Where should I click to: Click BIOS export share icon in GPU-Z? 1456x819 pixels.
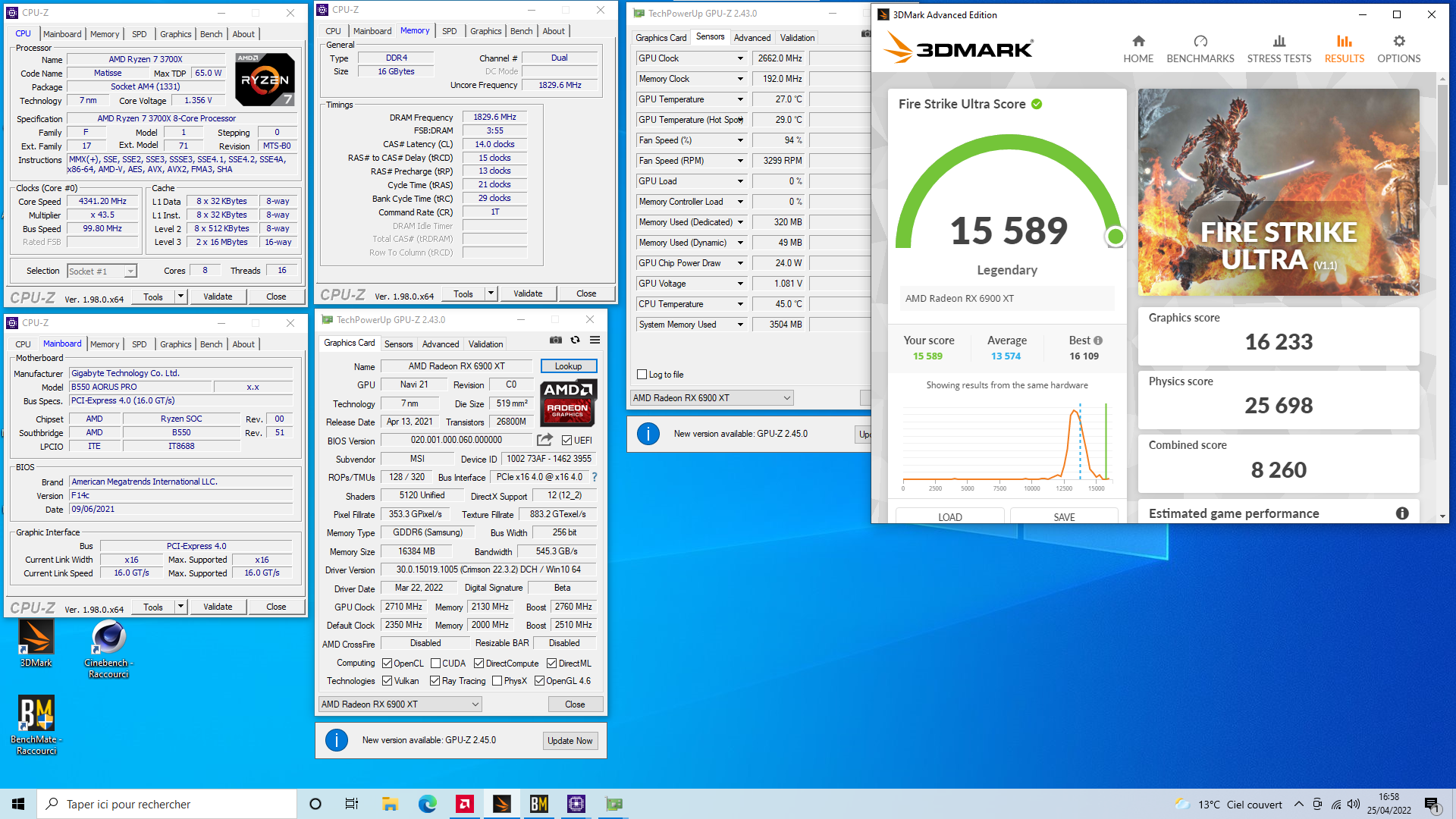(x=544, y=440)
